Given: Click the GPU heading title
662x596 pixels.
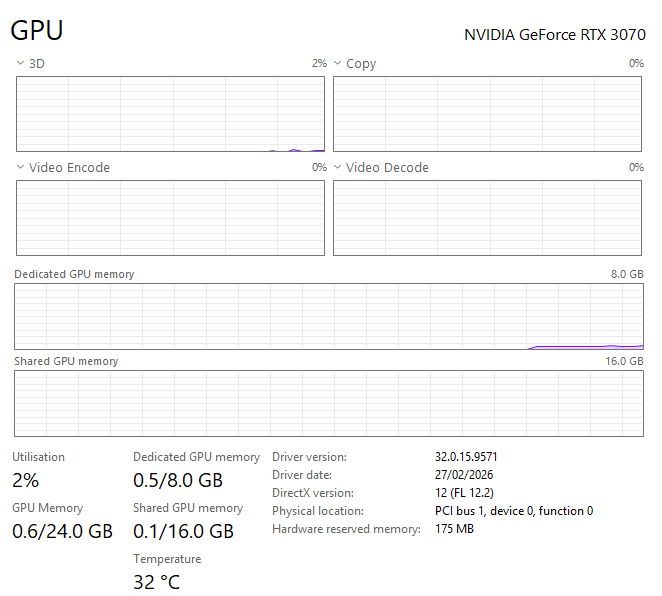Looking at the screenshot, I should pos(37,31).
